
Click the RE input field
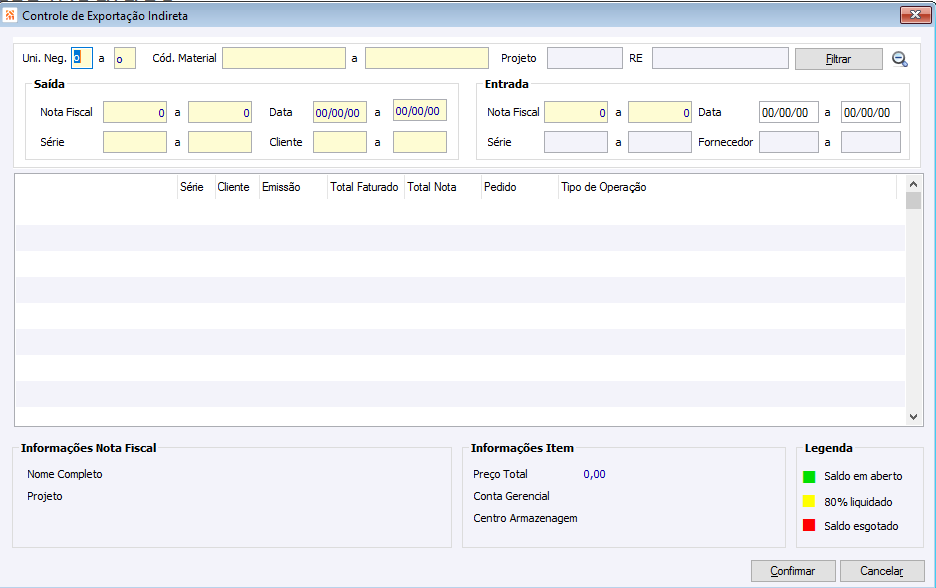(x=720, y=58)
